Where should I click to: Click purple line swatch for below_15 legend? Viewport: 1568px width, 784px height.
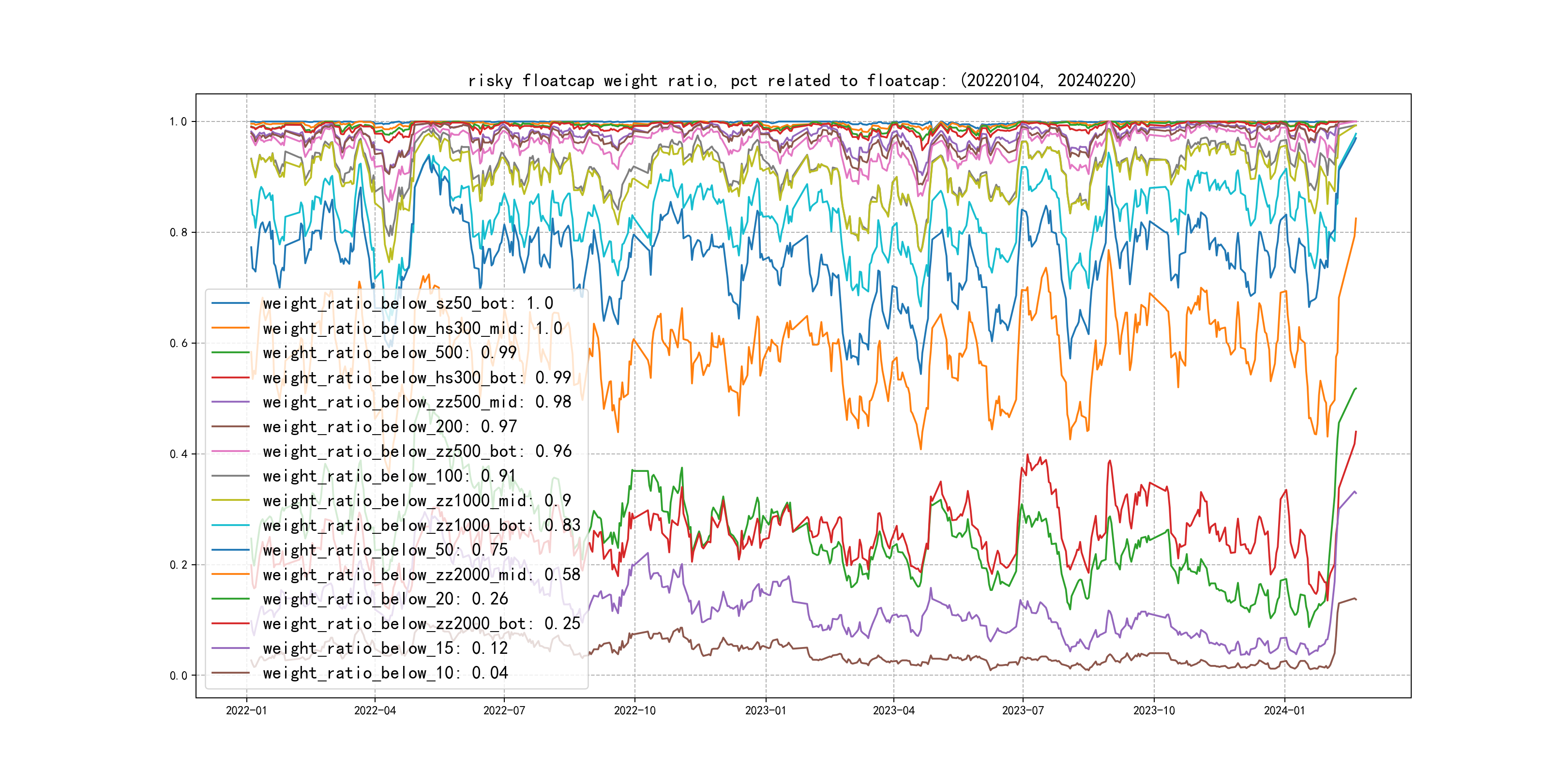(230, 648)
